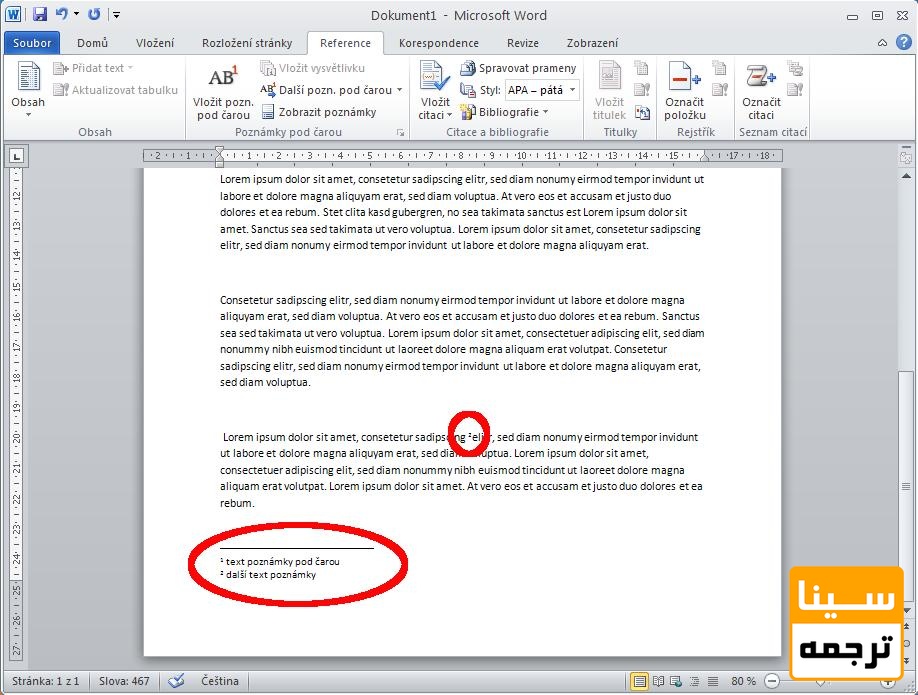The height and width of the screenshot is (695, 918).
Task: Open the Obsah table of contents dropdown
Action: (28, 91)
